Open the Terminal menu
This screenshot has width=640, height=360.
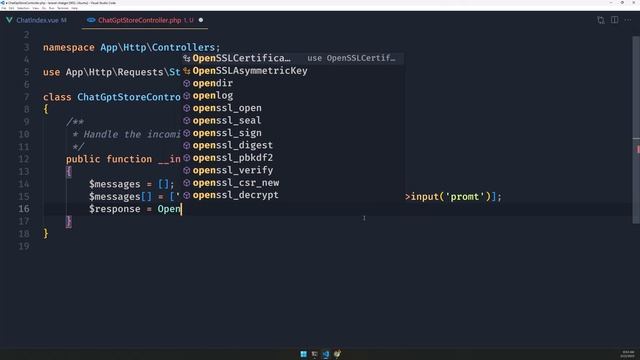[x=63, y=8]
